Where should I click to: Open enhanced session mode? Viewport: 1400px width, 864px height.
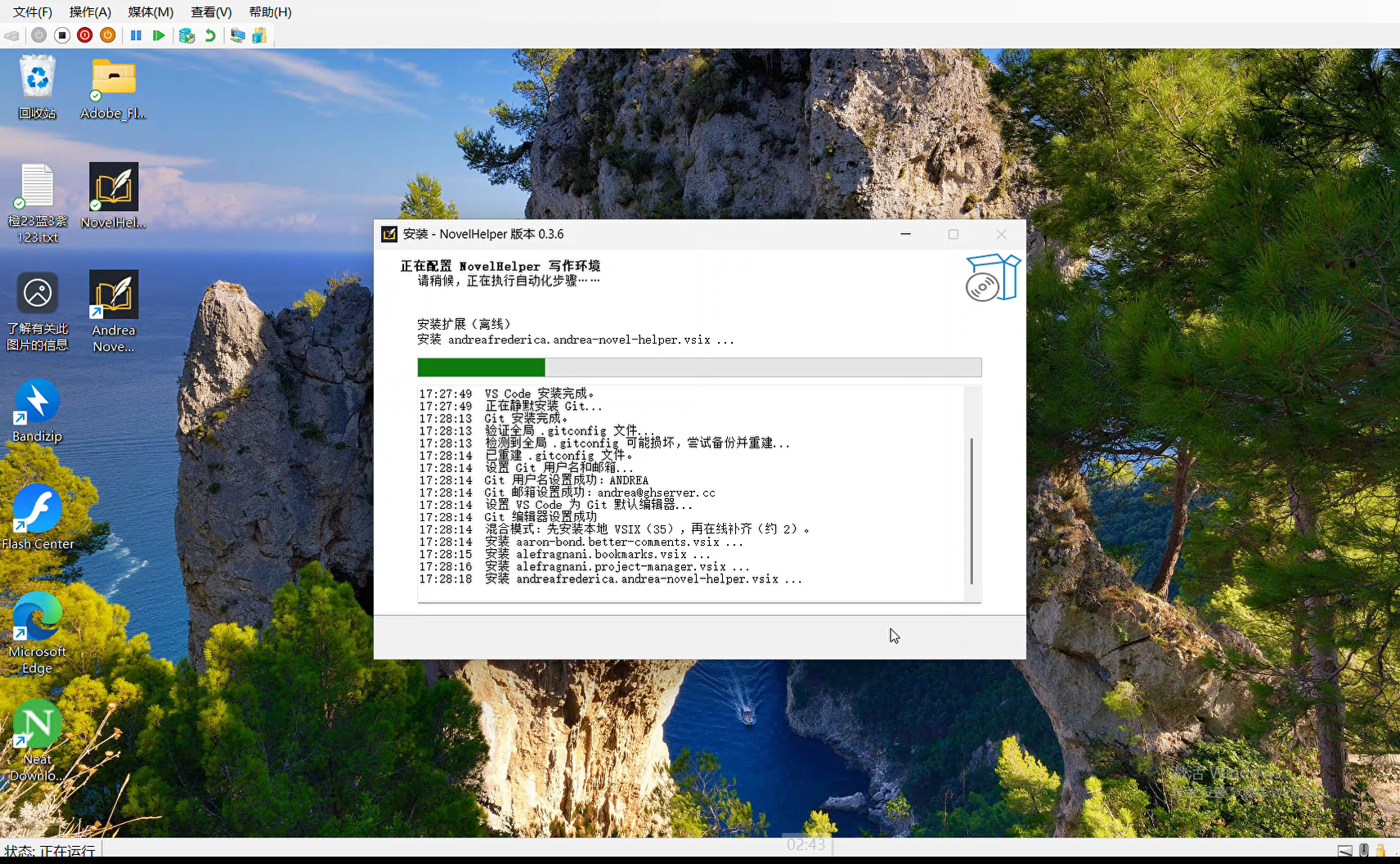(x=237, y=35)
